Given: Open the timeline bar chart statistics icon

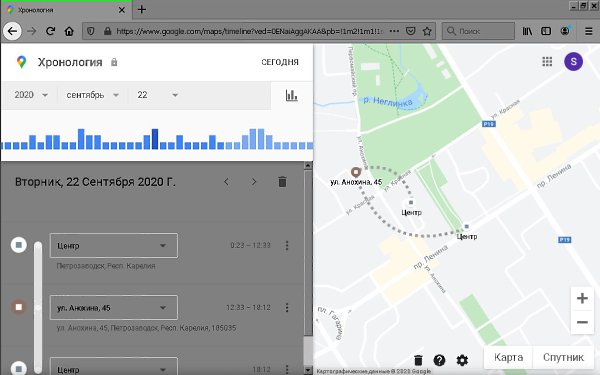Looking at the screenshot, I should point(292,95).
